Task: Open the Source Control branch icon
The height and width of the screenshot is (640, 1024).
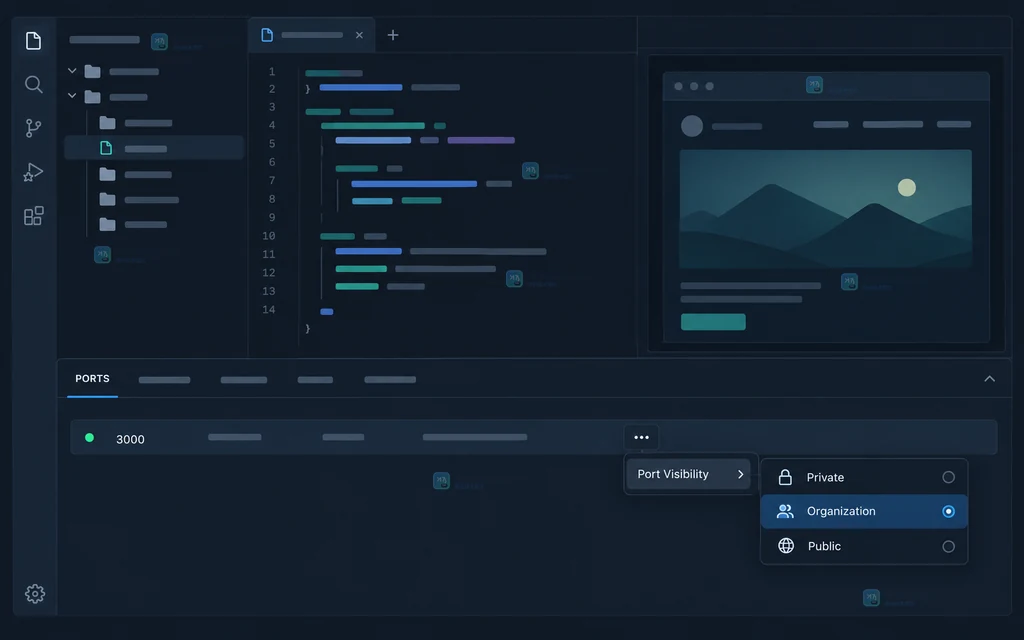Action: click(x=33, y=128)
